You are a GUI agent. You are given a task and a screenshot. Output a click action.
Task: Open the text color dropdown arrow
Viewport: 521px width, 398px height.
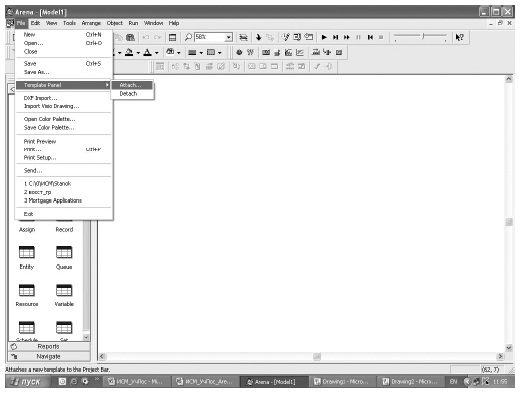click(157, 53)
